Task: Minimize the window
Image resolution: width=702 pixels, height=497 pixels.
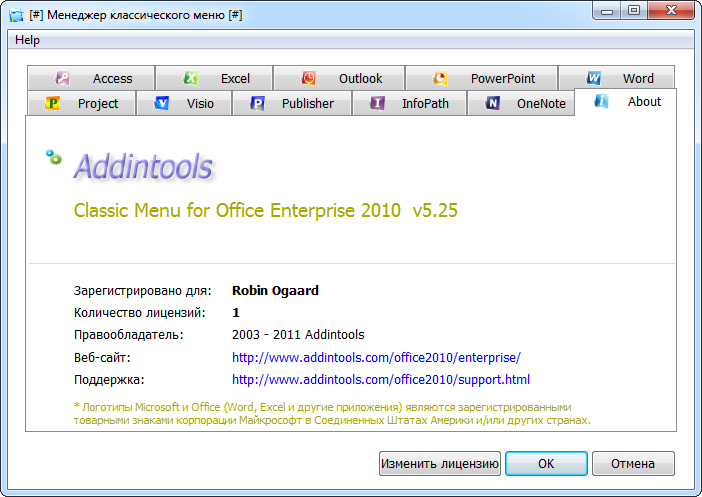Action: pos(607,11)
